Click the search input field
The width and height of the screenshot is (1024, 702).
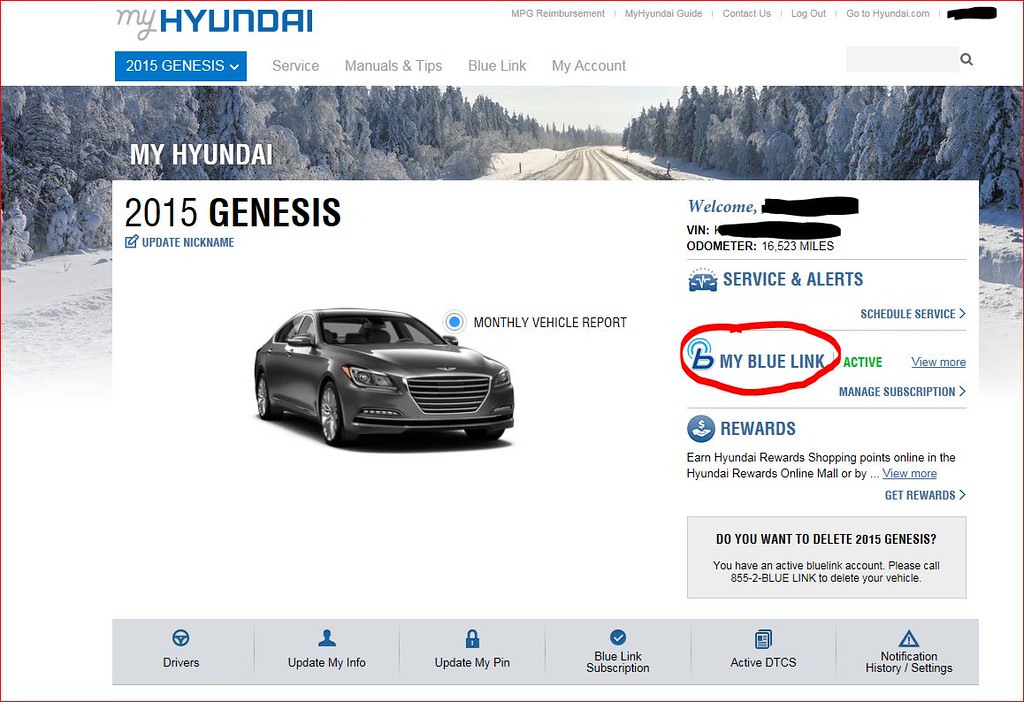click(903, 59)
